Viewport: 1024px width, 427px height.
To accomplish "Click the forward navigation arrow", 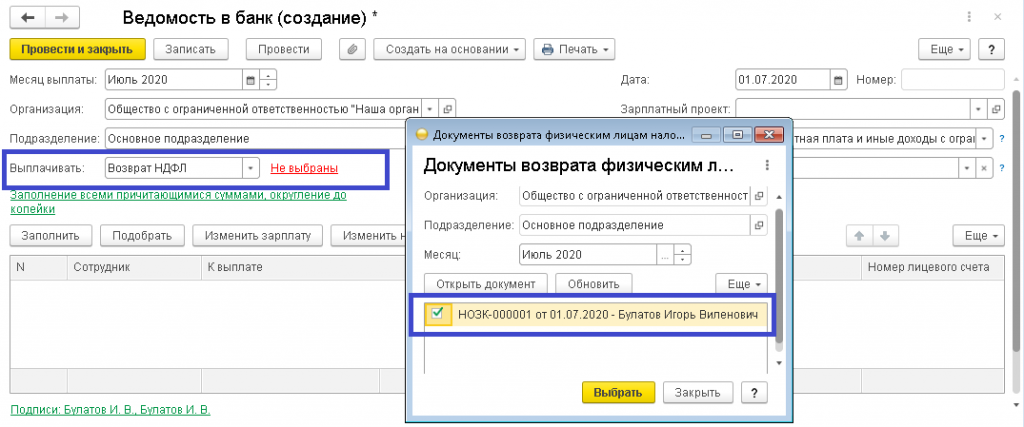I will 62,18.
